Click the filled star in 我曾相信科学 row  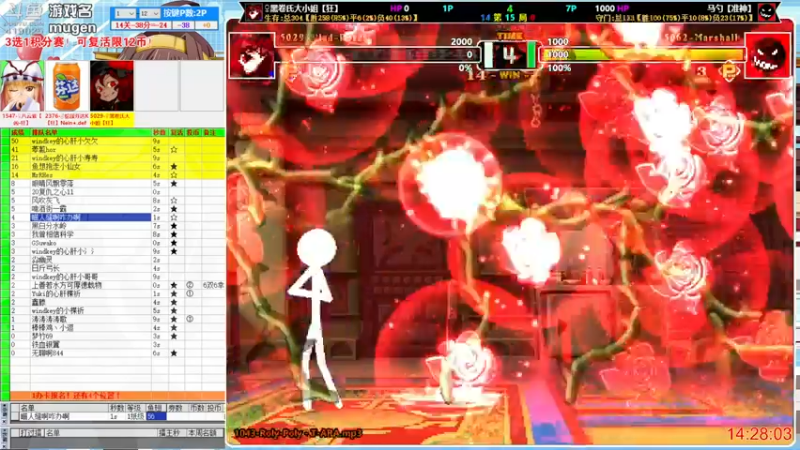(x=174, y=235)
